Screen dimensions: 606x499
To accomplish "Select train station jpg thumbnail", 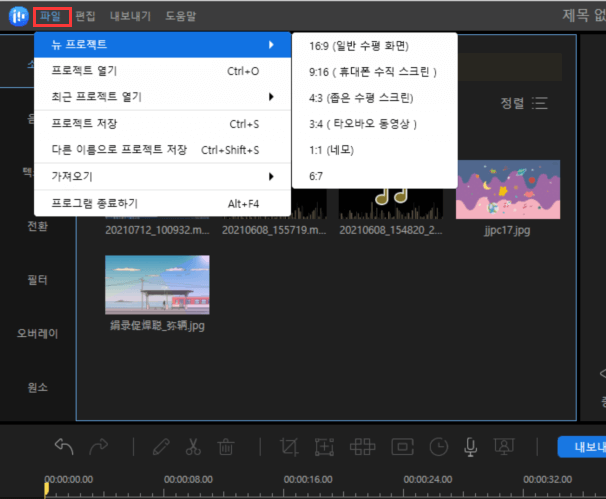I will (157, 285).
